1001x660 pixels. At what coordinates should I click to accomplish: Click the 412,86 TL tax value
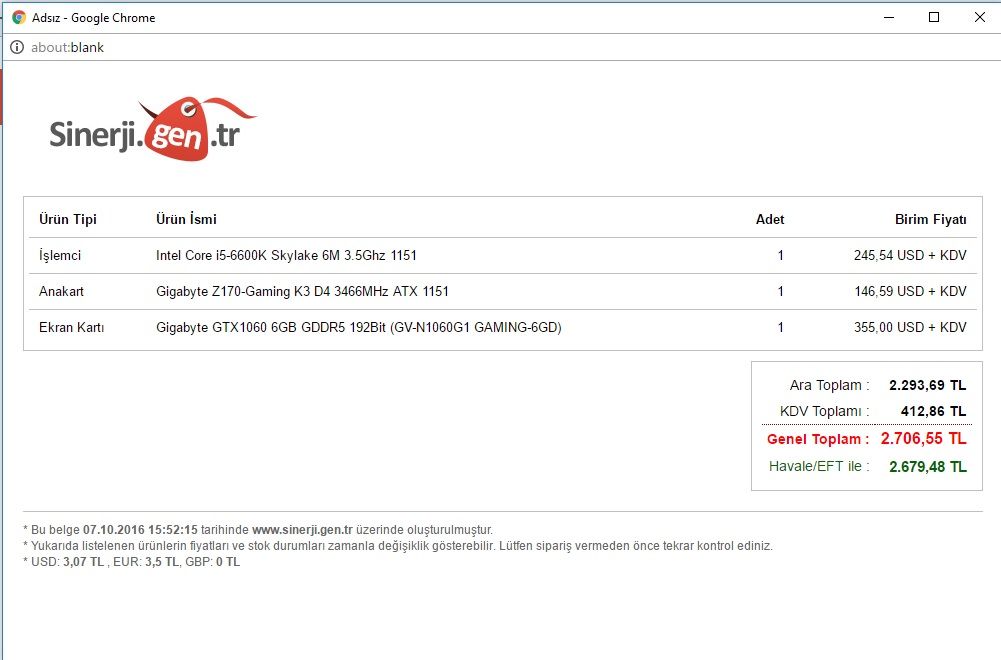(x=933, y=411)
